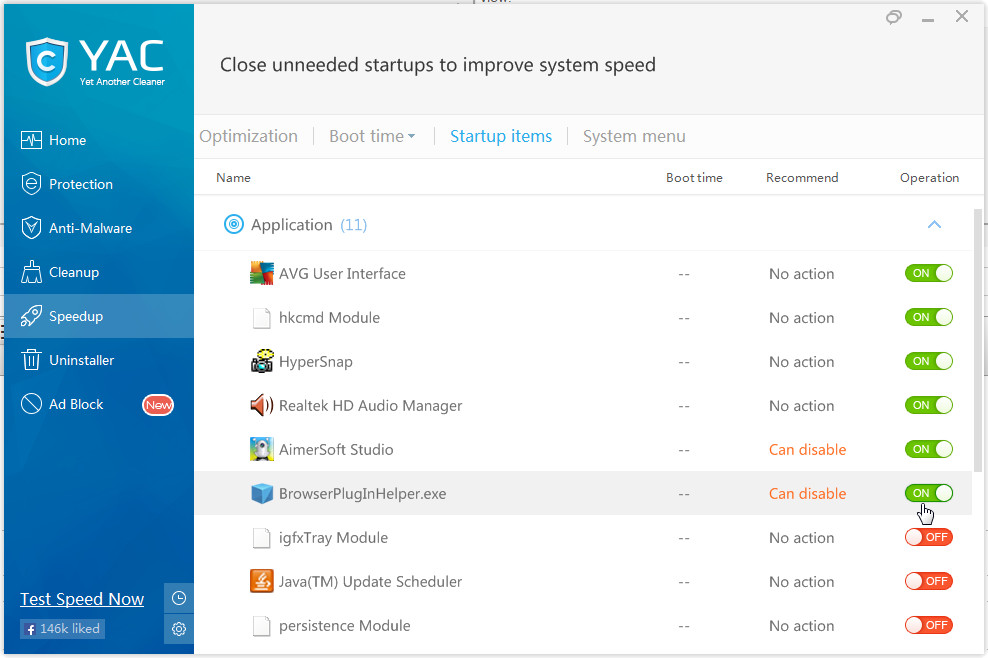Open the Ad Block icon
The width and height of the screenshot is (988, 658).
(x=31, y=404)
